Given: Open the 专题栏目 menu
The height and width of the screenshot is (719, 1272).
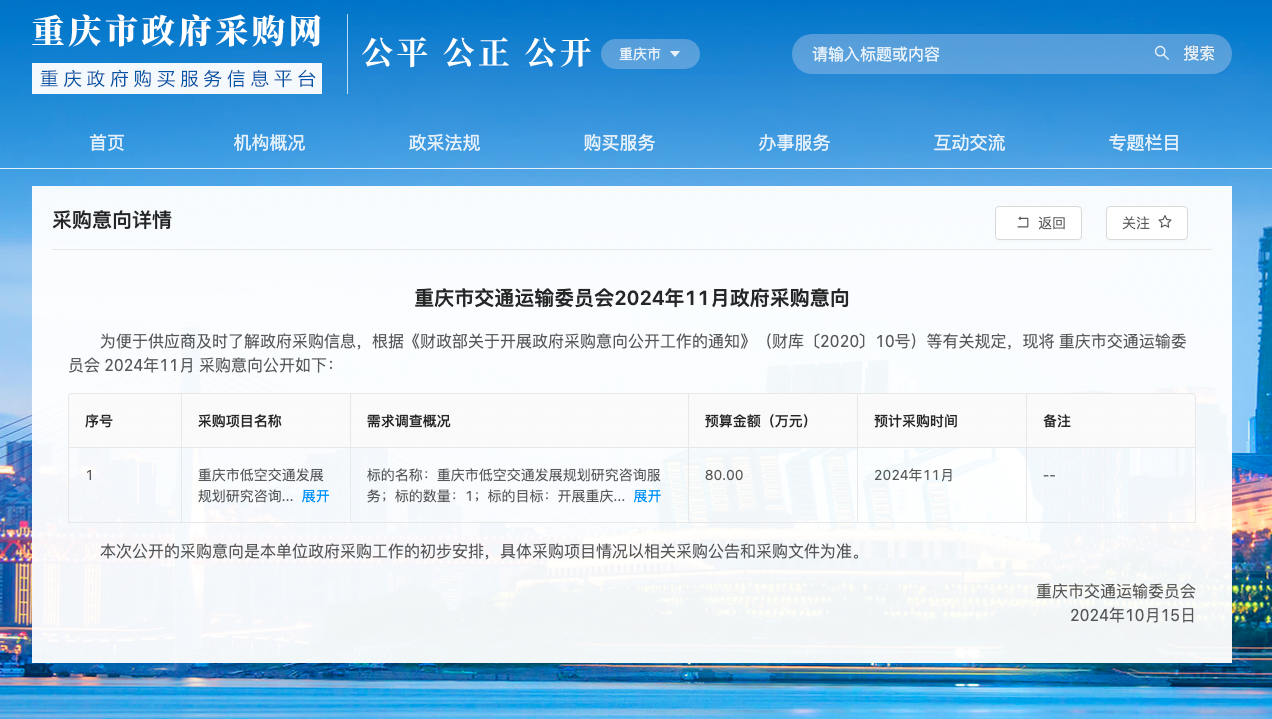Looking at the screenshot, I should [1144, 143].
